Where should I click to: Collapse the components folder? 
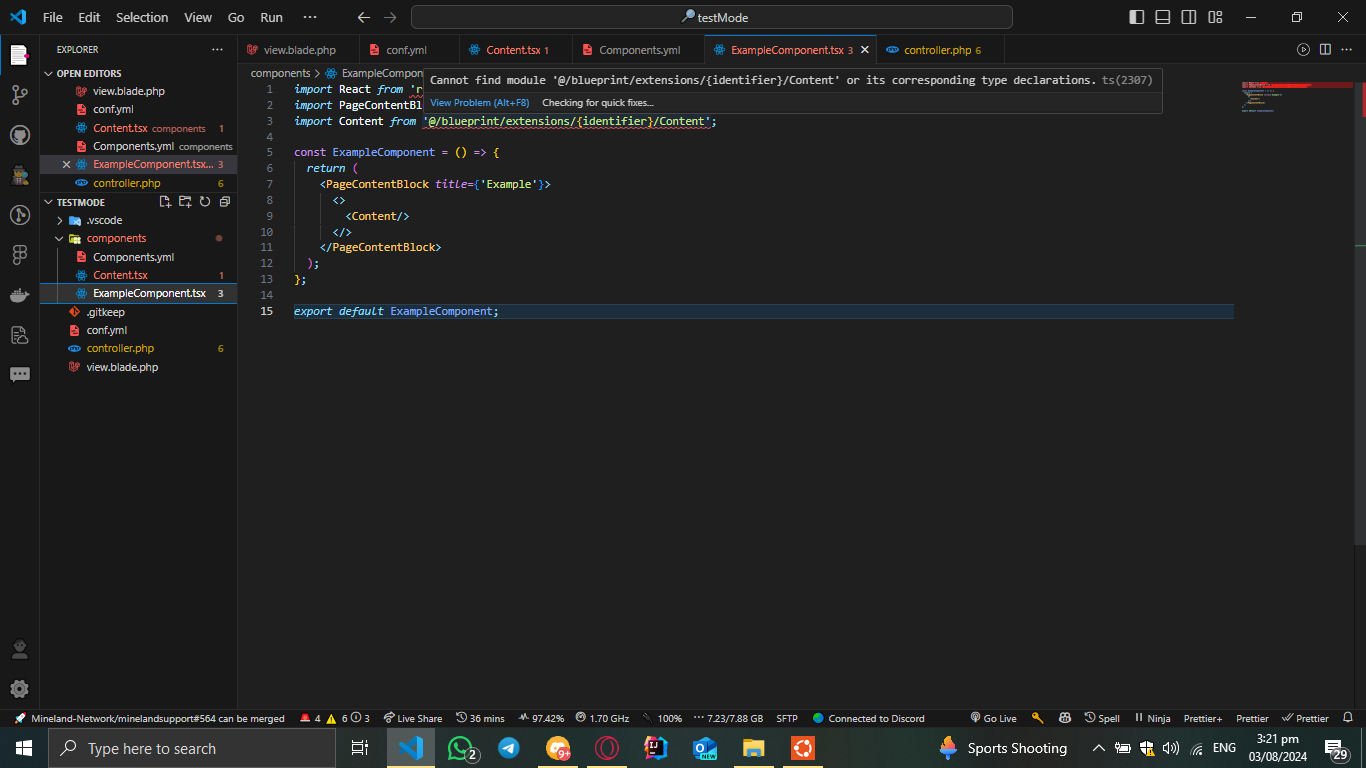pyautogui.click(x=138, y=238)
